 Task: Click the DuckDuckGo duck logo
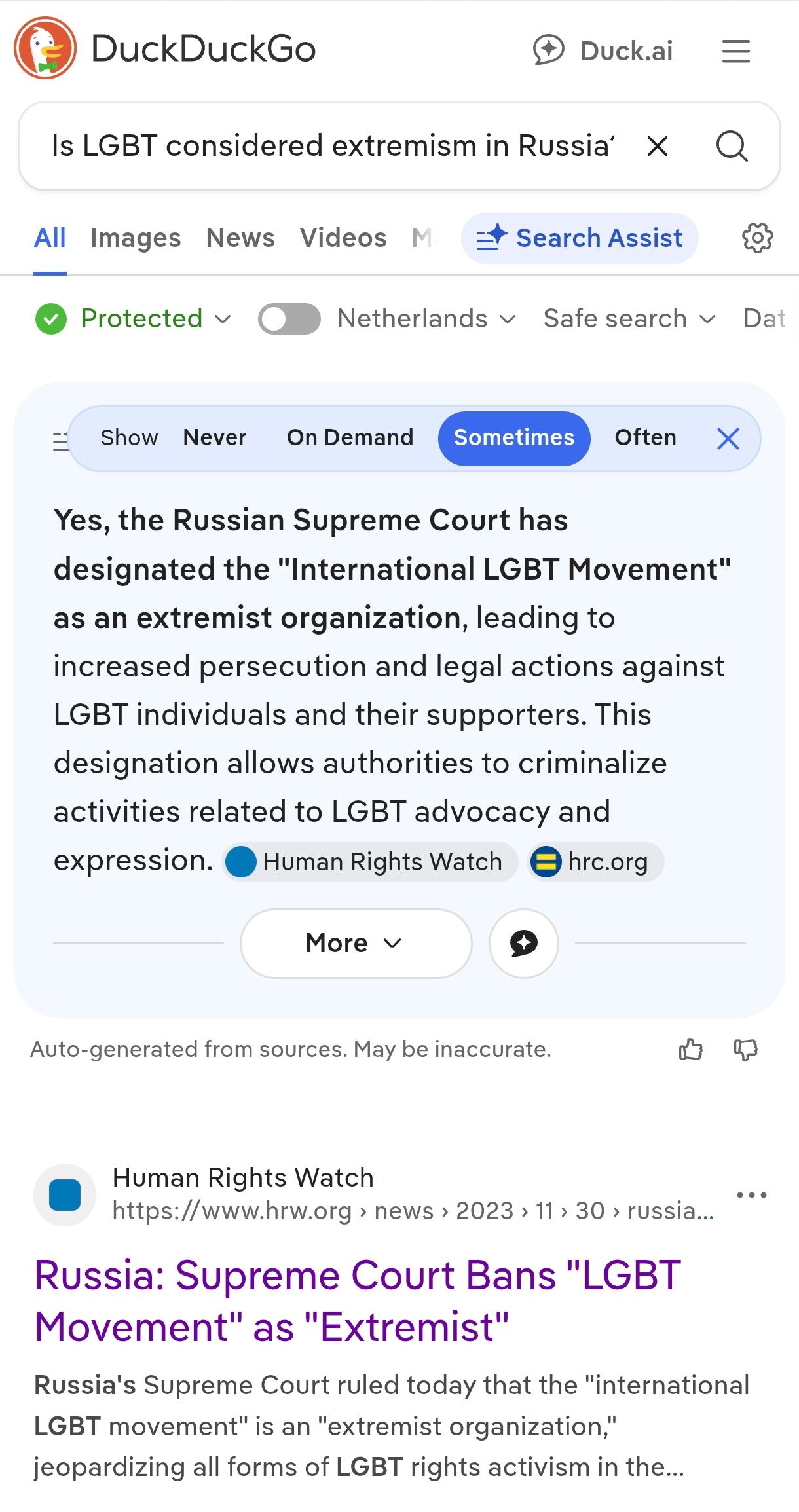[45, 48]
